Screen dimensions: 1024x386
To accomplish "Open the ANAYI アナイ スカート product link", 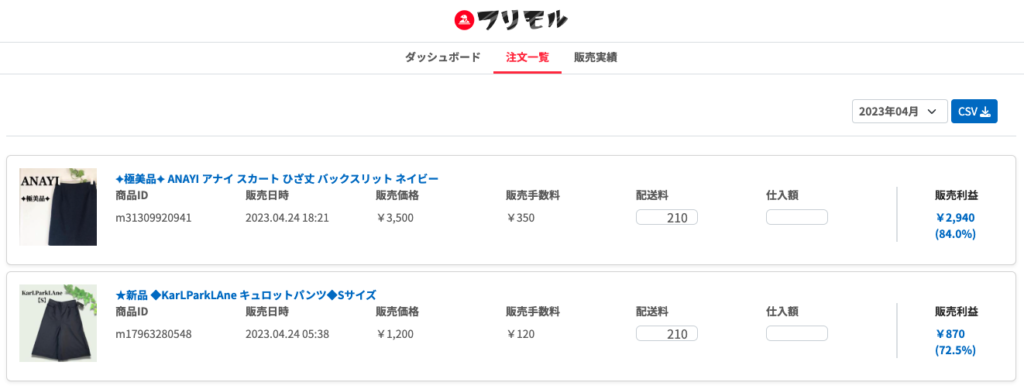I will point(277,179).
